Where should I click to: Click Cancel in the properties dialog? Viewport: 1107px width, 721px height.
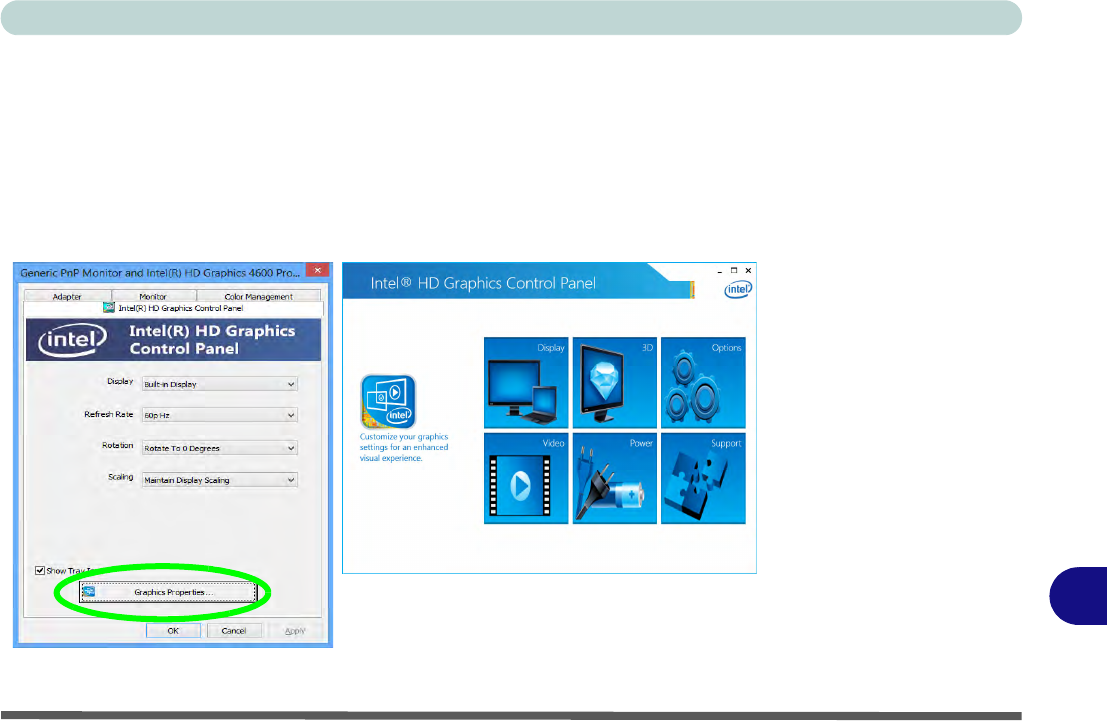tap(234, 631)
